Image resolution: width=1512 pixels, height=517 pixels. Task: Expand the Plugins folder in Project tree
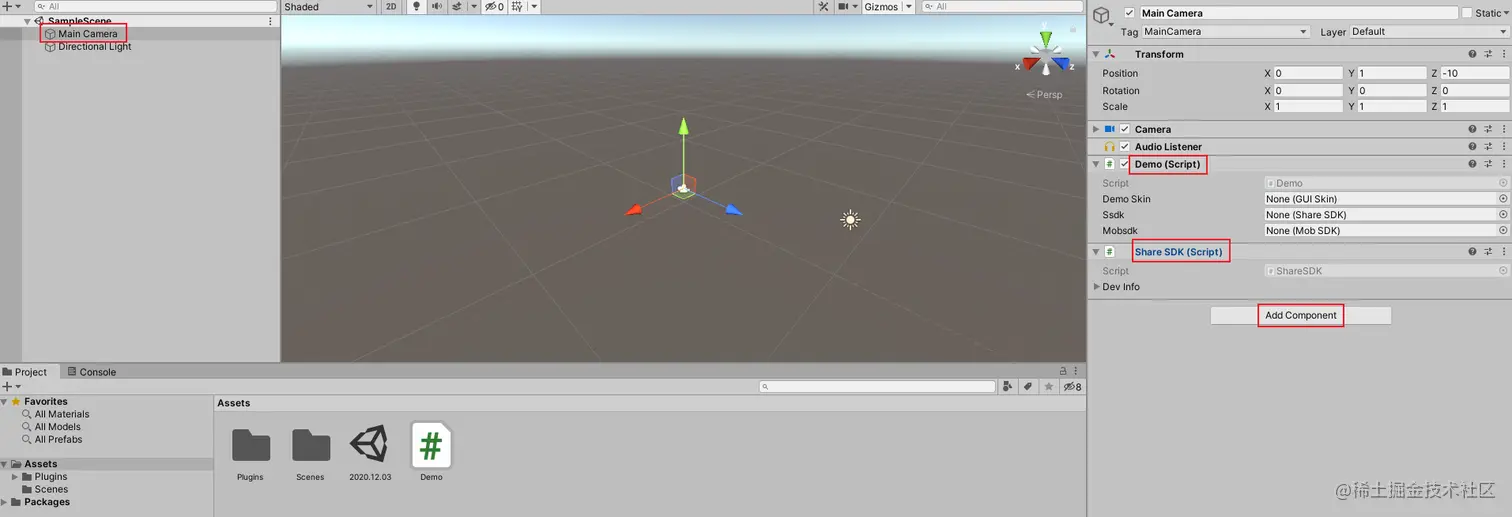tap(15, 477)
